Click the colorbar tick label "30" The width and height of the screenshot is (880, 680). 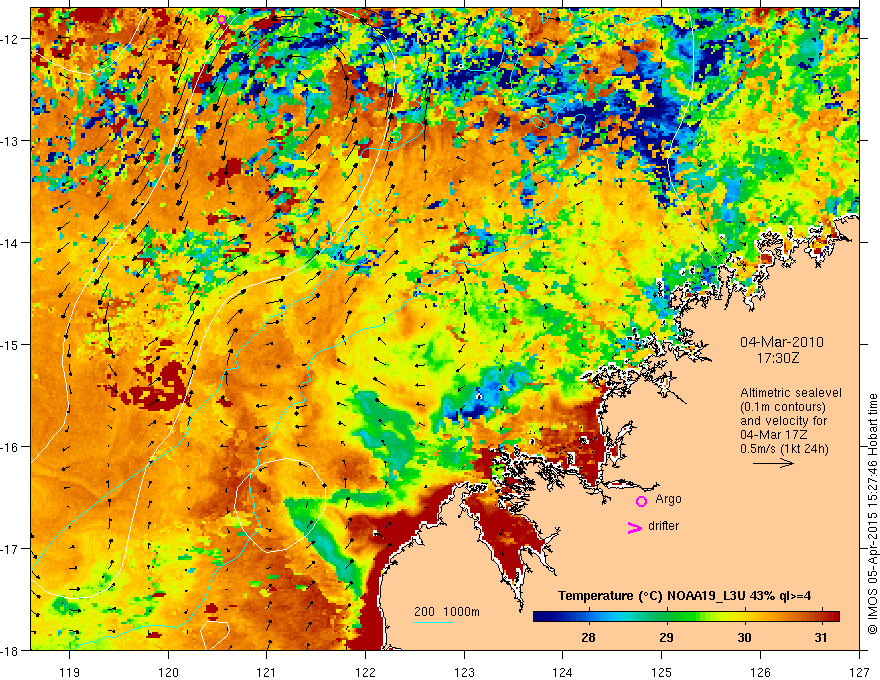[744, 637]
